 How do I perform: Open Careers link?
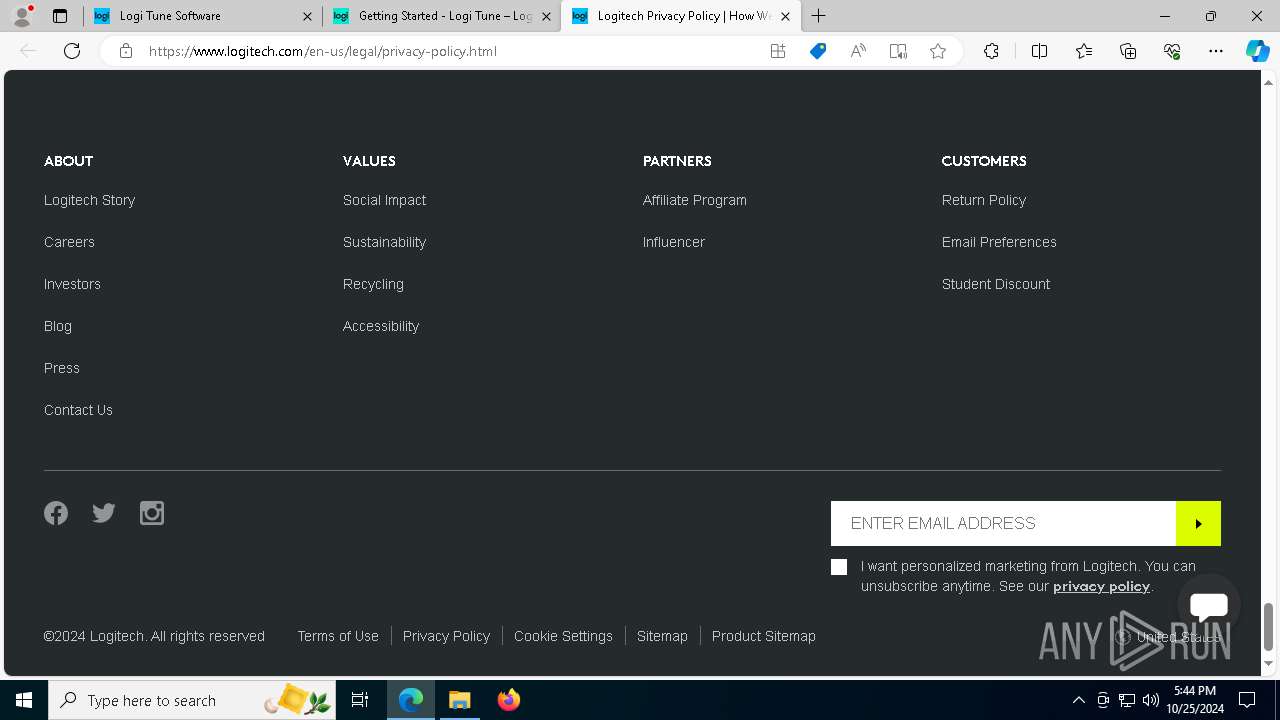(69, 242)
